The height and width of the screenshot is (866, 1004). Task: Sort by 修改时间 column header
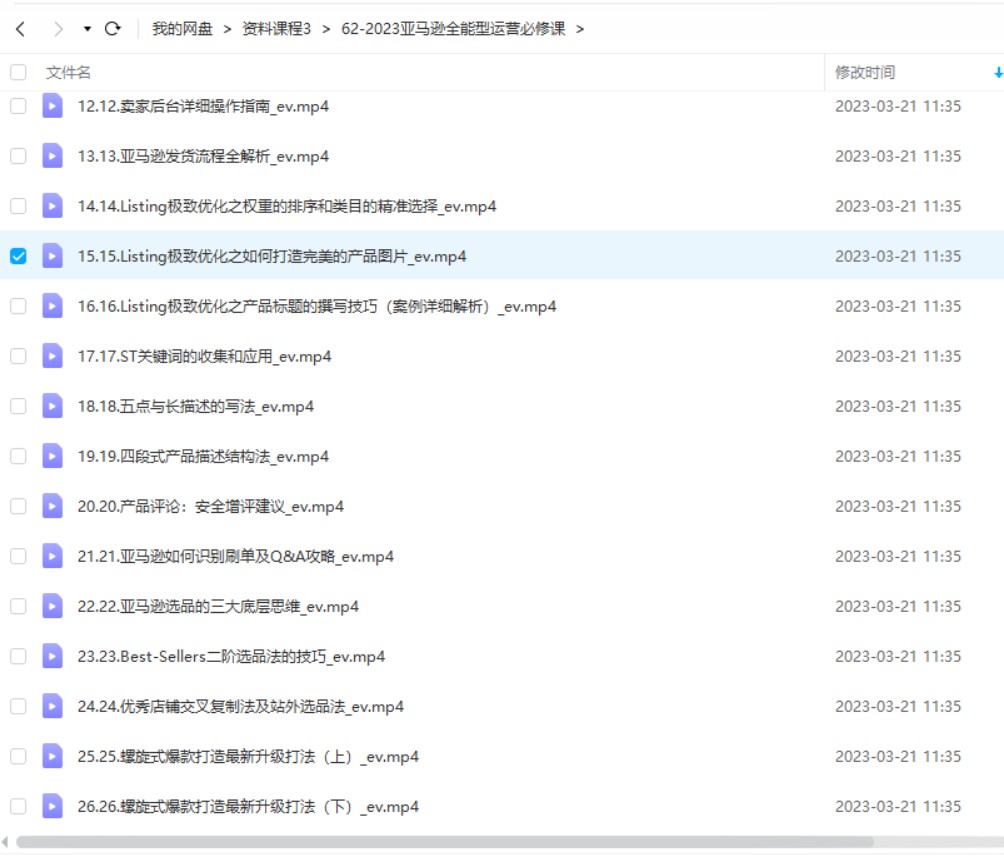864,72
